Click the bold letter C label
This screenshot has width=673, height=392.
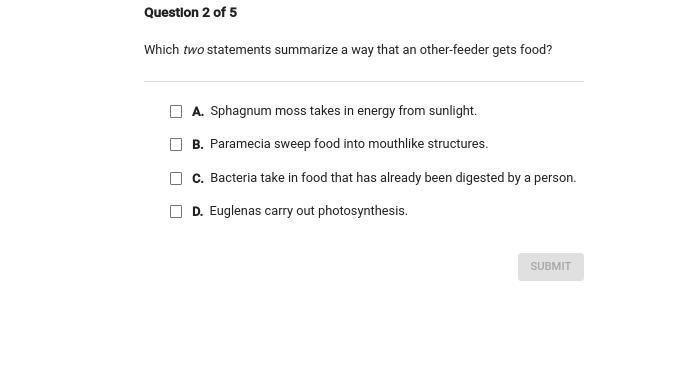198,178
